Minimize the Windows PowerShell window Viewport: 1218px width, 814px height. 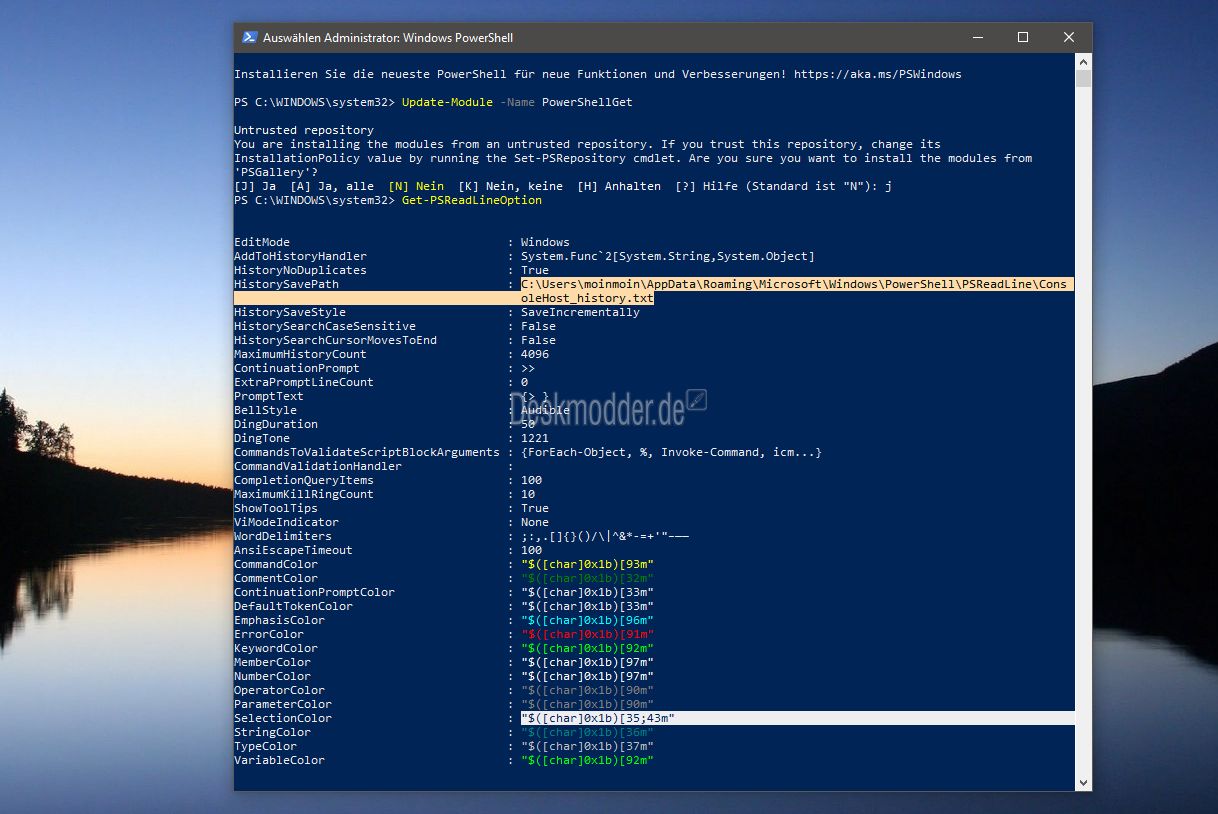tap(976, 38)
